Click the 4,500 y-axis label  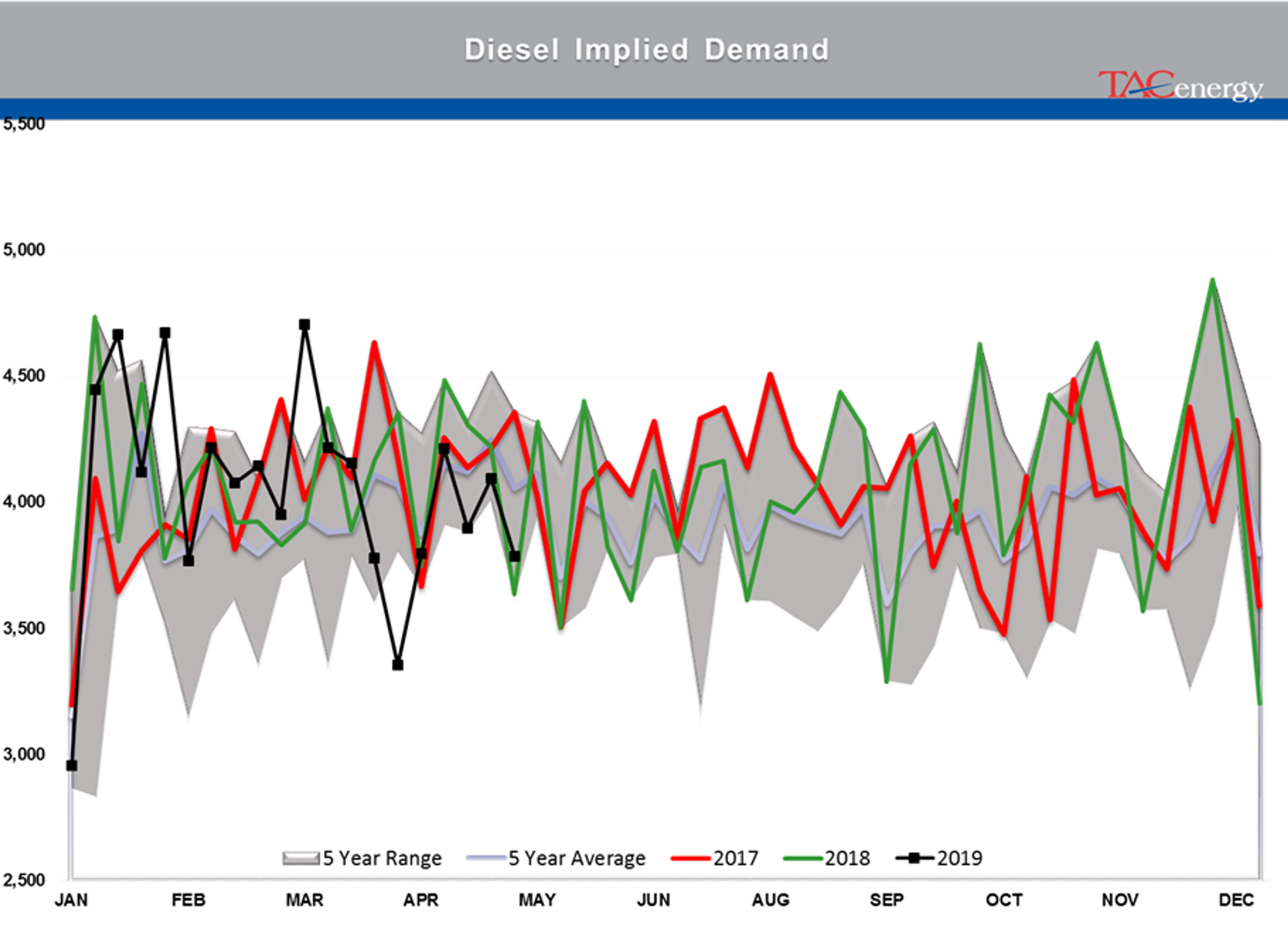tap(23, 375)
